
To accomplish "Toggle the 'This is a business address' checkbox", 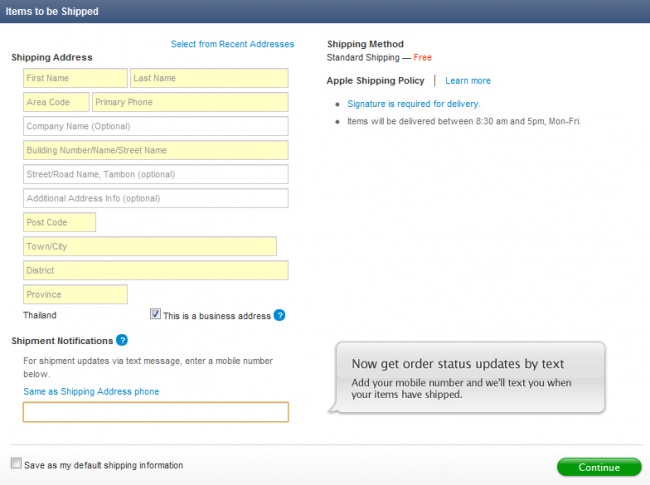I will pyautogui.click(x=155, y=315).
